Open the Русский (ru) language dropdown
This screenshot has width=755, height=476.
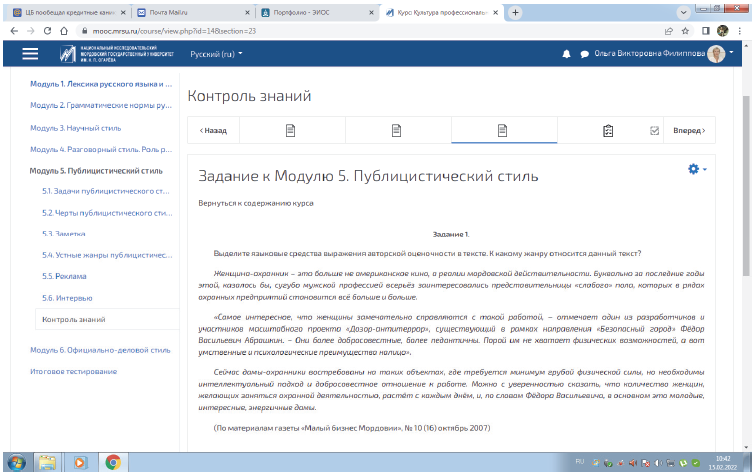217,53
